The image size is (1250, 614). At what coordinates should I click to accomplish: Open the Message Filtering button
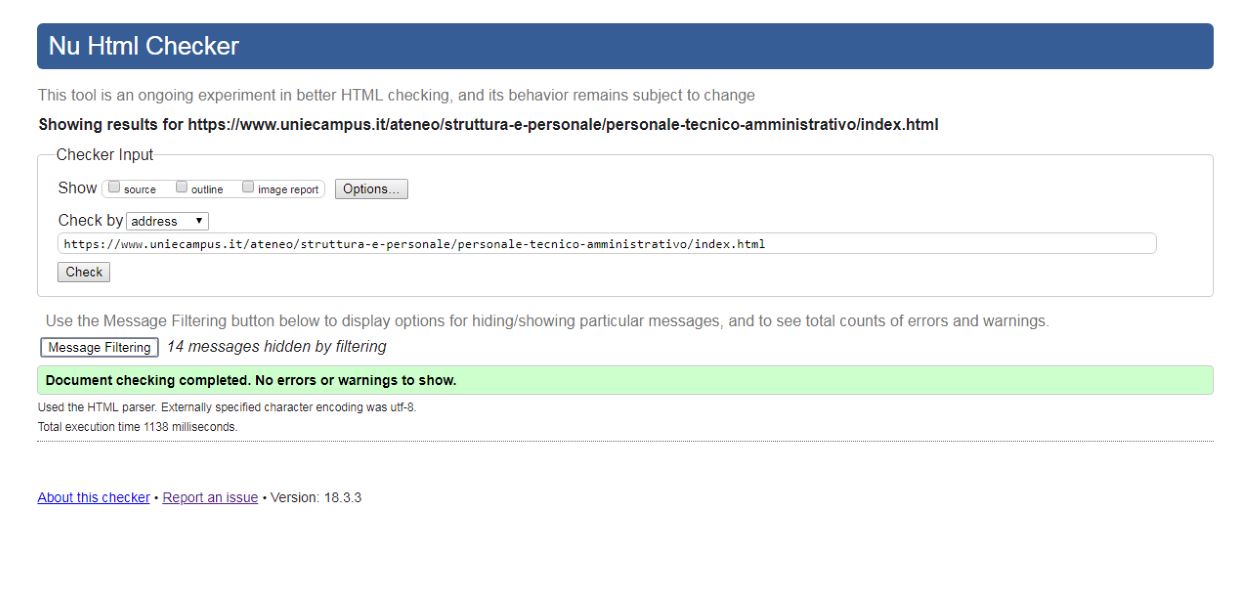[x=99, y=347]
